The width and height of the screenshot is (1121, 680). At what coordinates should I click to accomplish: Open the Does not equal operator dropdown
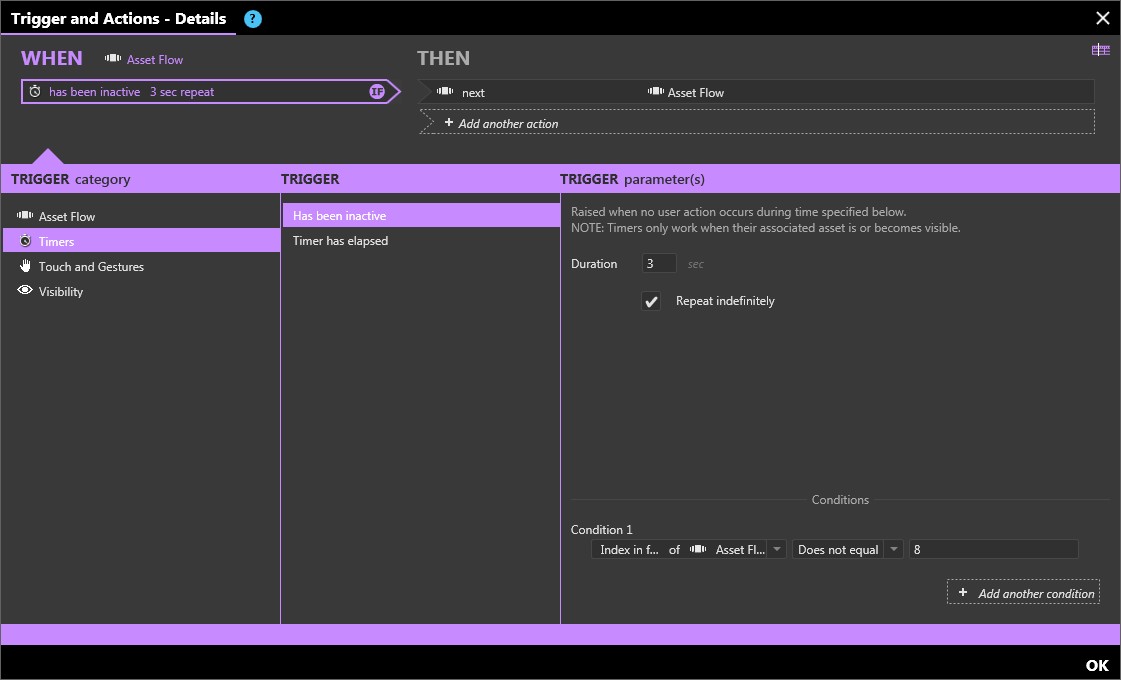click(891, 549)
